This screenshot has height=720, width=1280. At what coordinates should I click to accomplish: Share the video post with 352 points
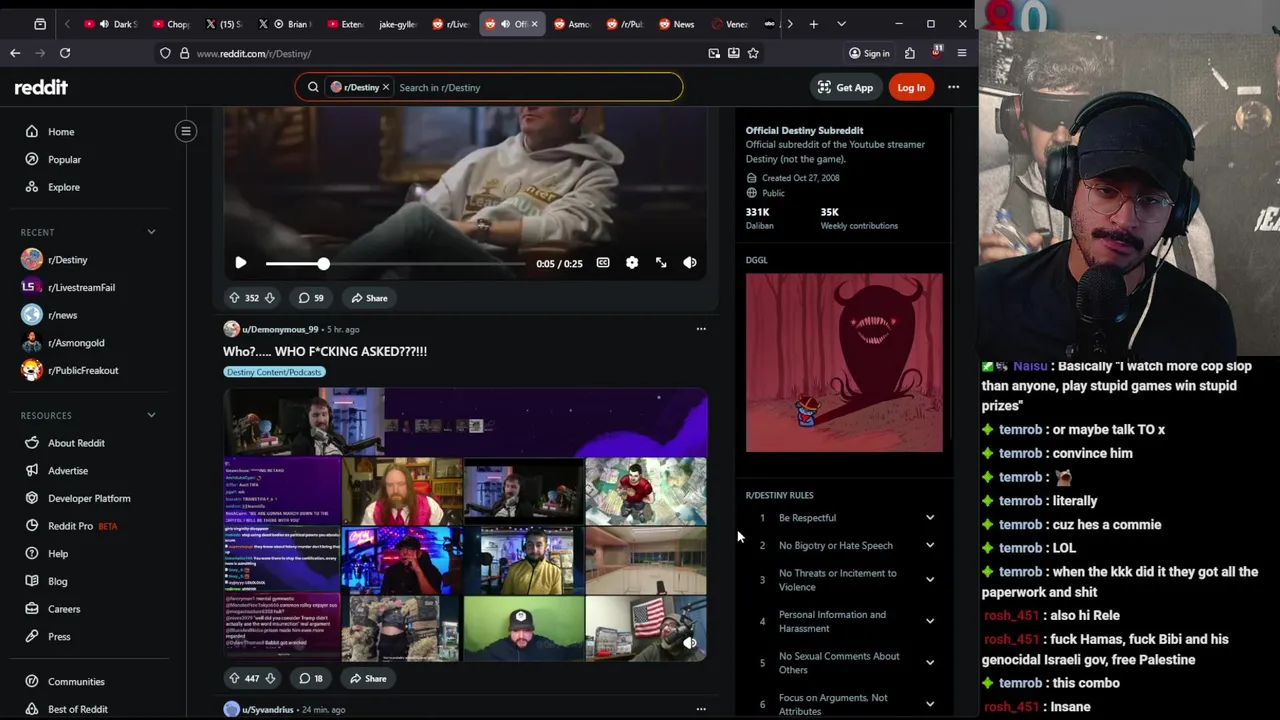pyautogui.click(x=369, y=298)
